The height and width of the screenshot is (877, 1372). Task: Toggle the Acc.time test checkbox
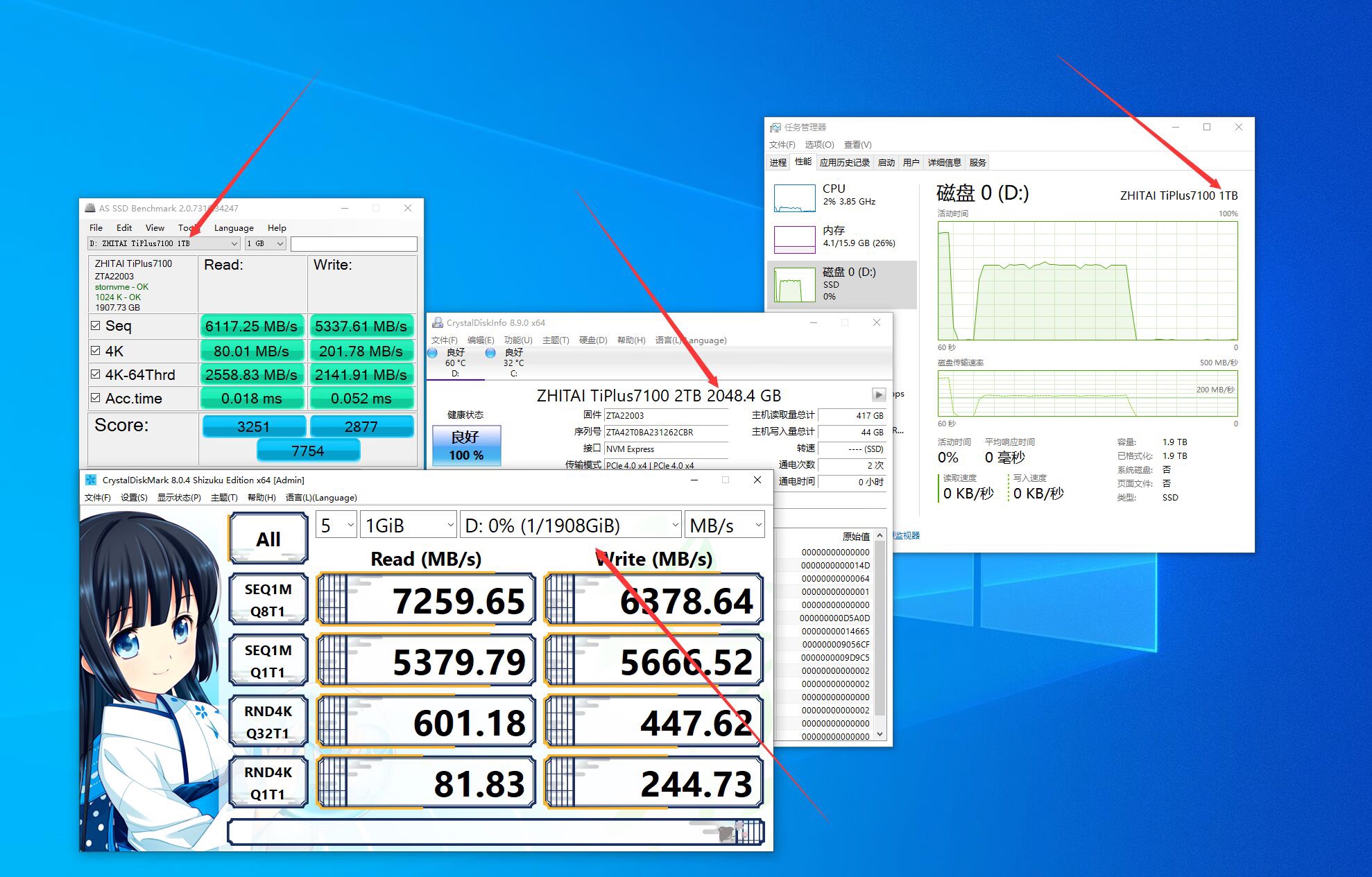point(96,398)
